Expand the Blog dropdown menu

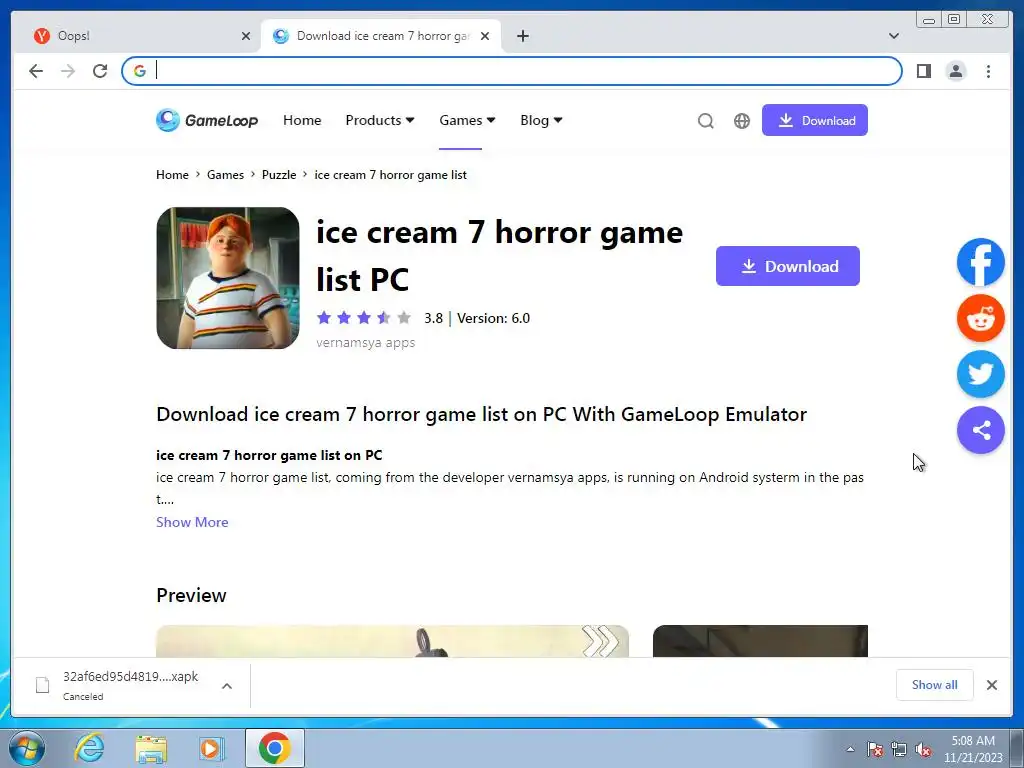coord(541,120)
